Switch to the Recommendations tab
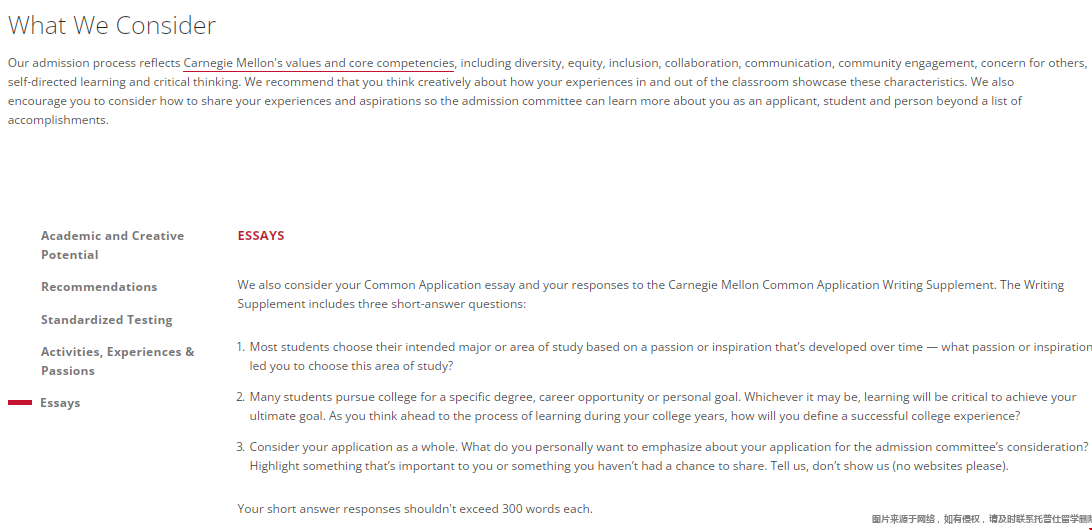 [x=99, y=287]
